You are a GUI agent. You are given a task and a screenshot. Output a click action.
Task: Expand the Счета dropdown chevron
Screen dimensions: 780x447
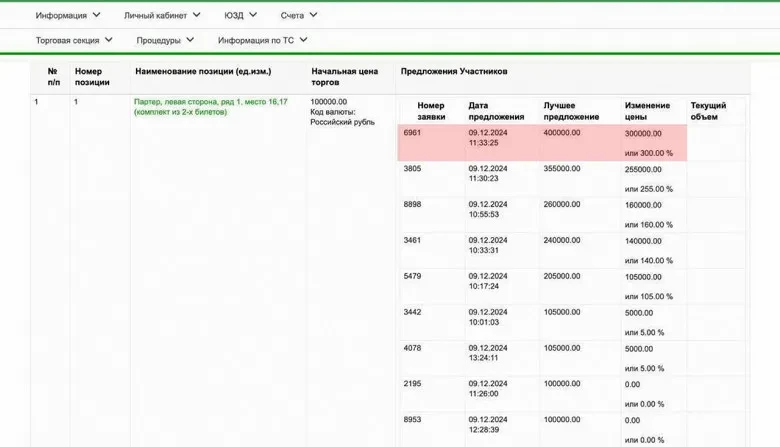click(313, 15)
